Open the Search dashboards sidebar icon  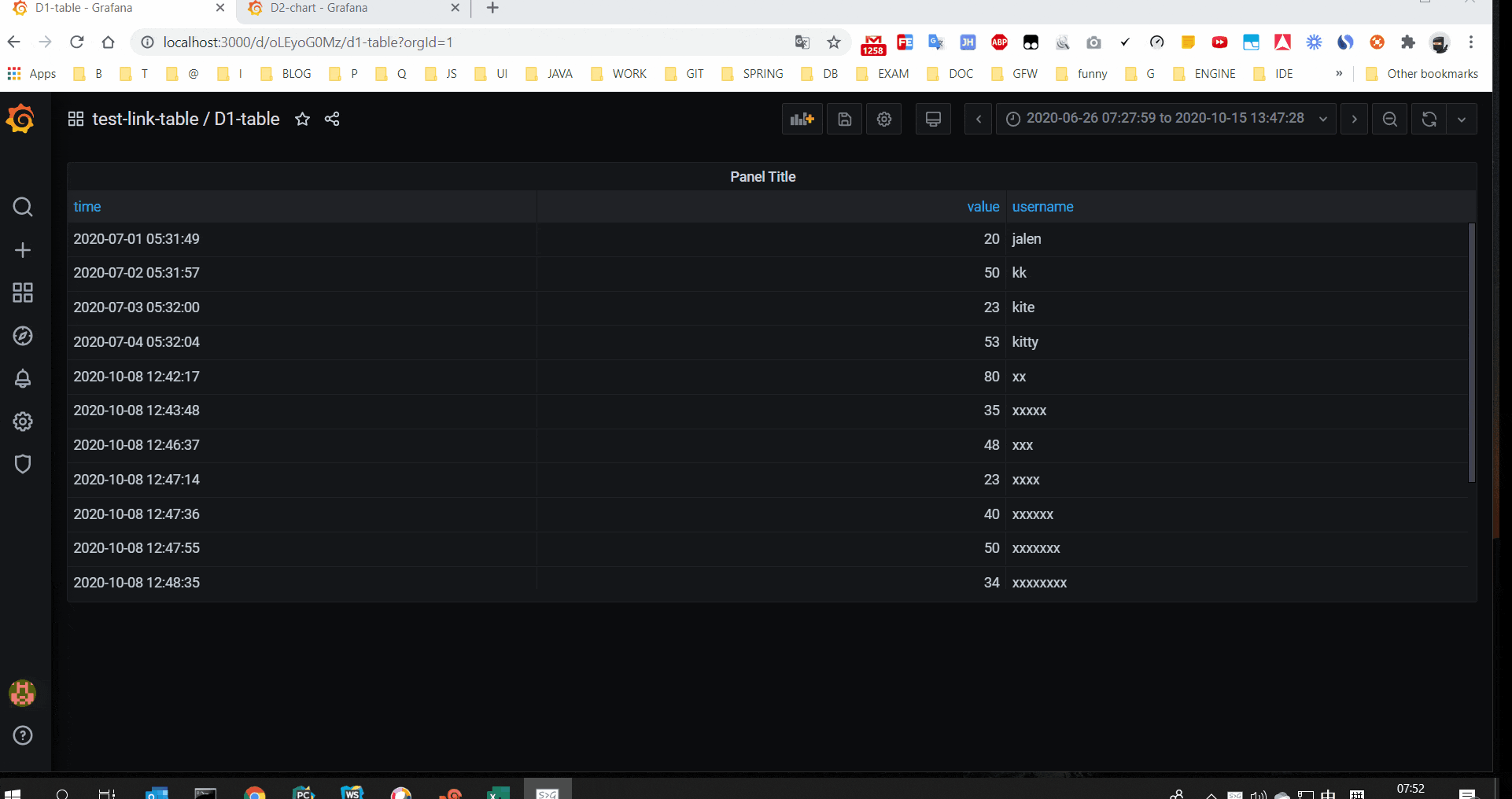pyautogui.click(x=23, y=207)
